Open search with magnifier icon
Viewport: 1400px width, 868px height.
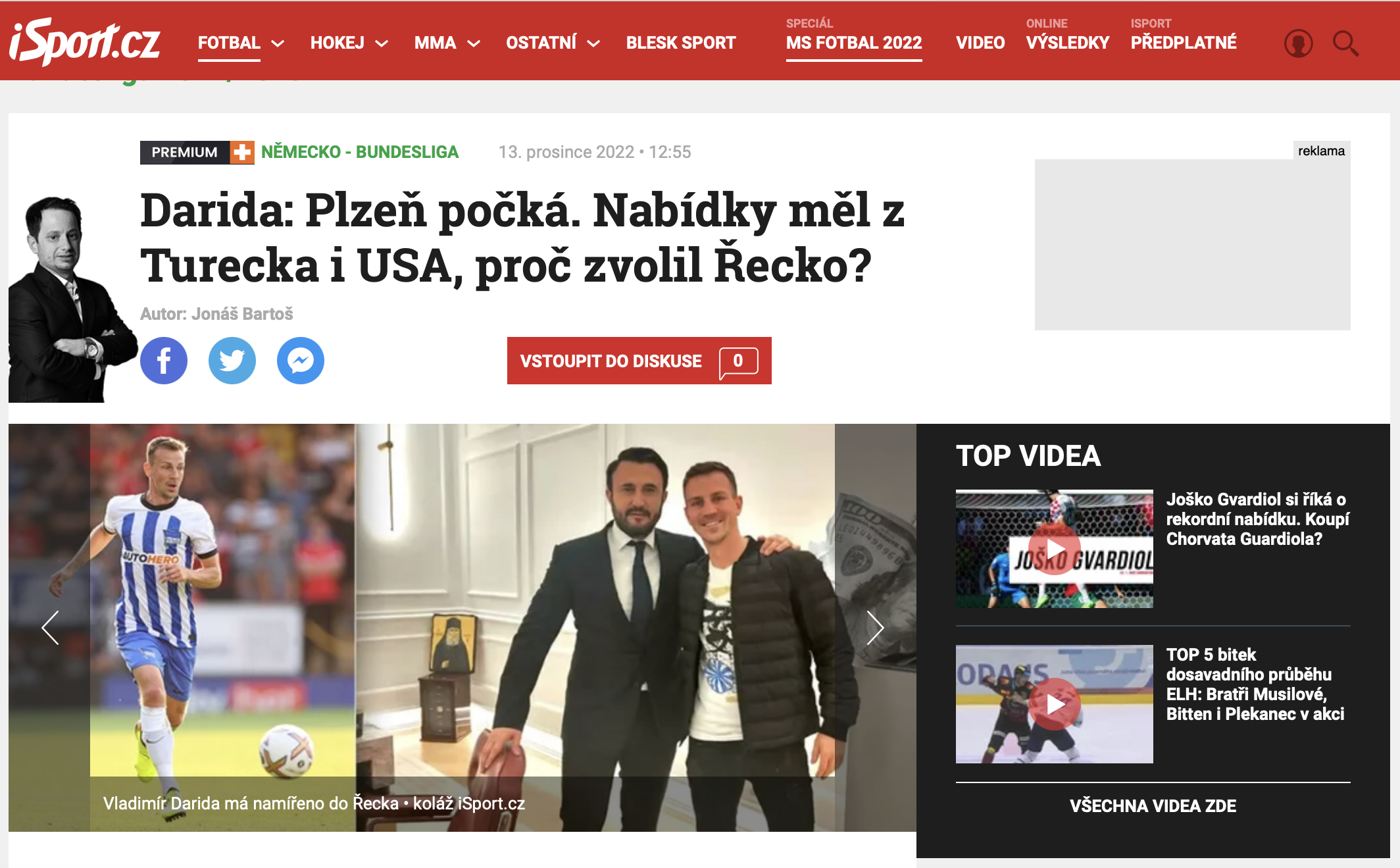tap(1346, 43)
